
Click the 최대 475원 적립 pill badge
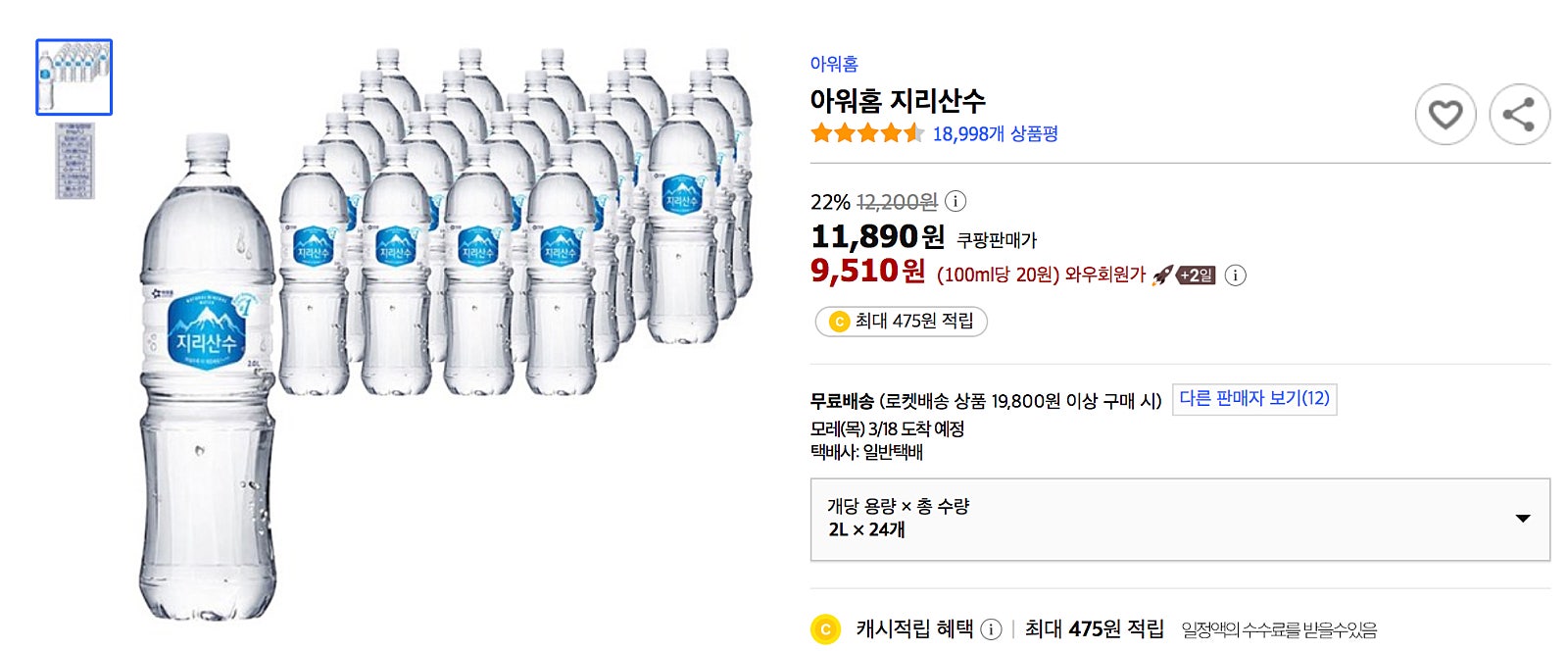901,322
